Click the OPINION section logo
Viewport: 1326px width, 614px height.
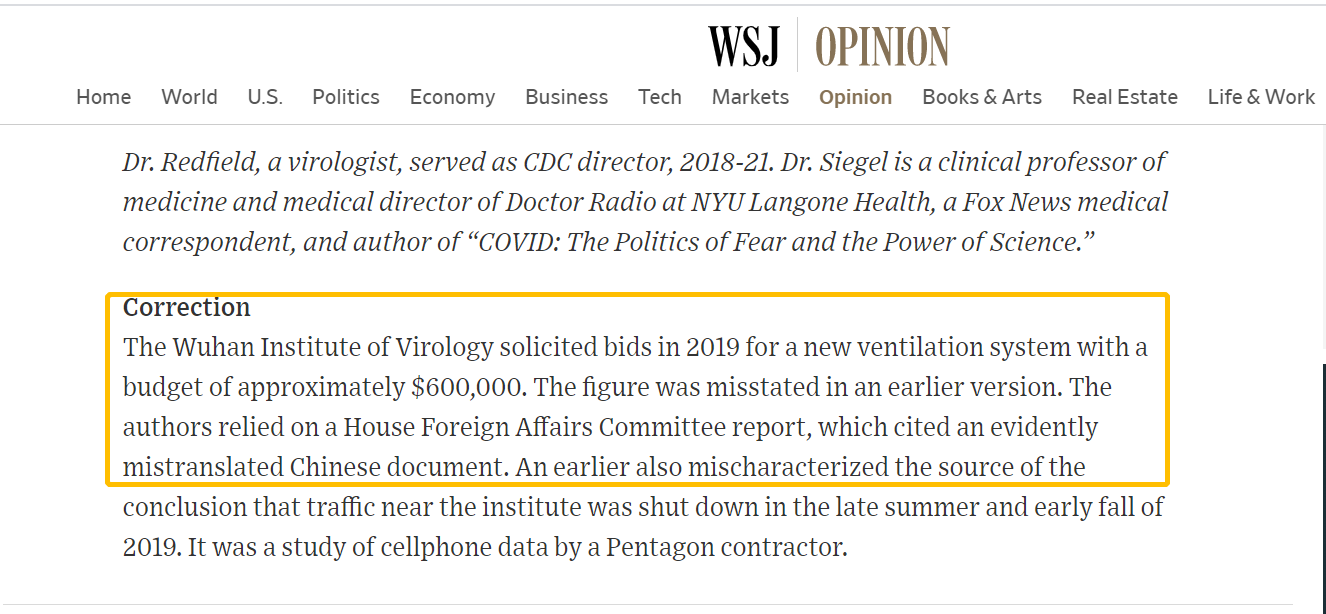882,46
